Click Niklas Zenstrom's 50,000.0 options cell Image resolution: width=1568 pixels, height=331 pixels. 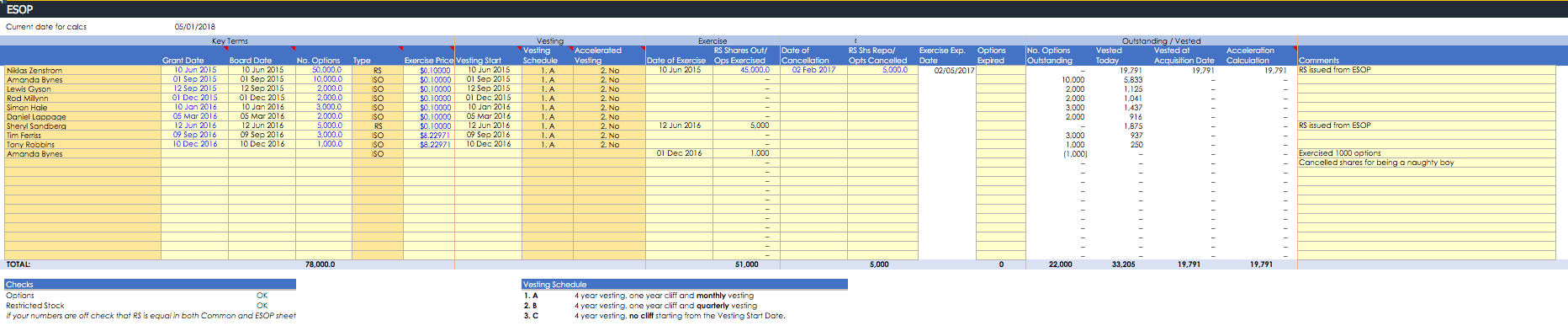pyautogui.click(x=324, y=70)
